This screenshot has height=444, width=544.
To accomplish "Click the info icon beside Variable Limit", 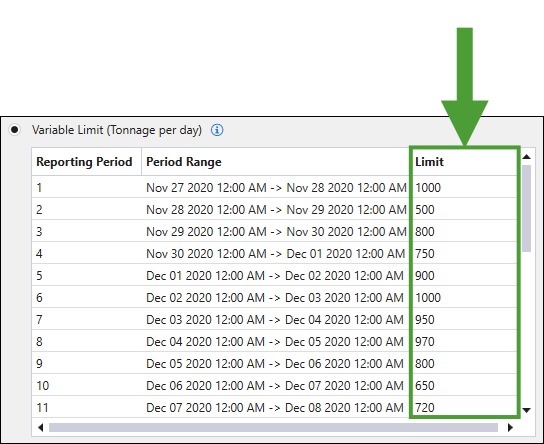I will pos(217,130).
